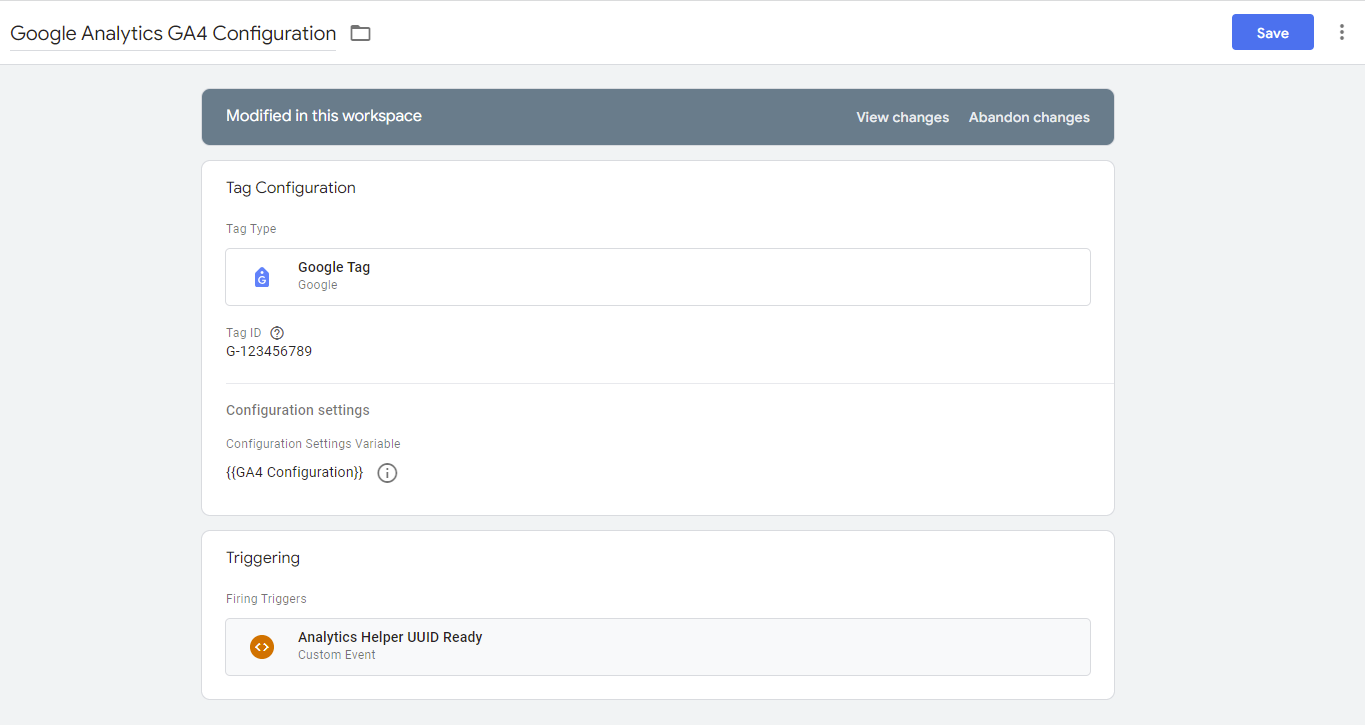The width and height of the screenshot is (1365, 725).
Task: Click the Triggering section heading
Action: (262, 558)
